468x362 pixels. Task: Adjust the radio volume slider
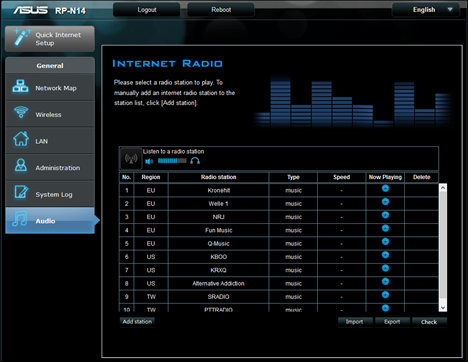172,161
